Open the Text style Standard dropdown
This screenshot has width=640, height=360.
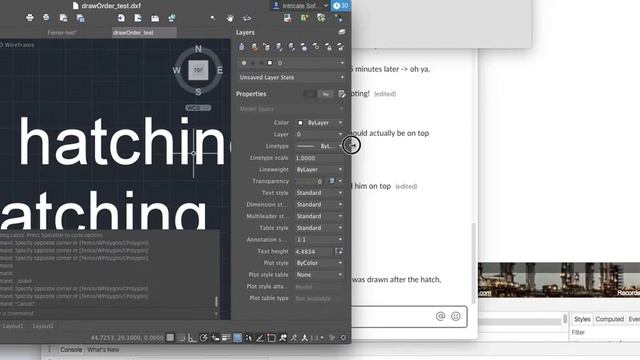pos(319,193)
